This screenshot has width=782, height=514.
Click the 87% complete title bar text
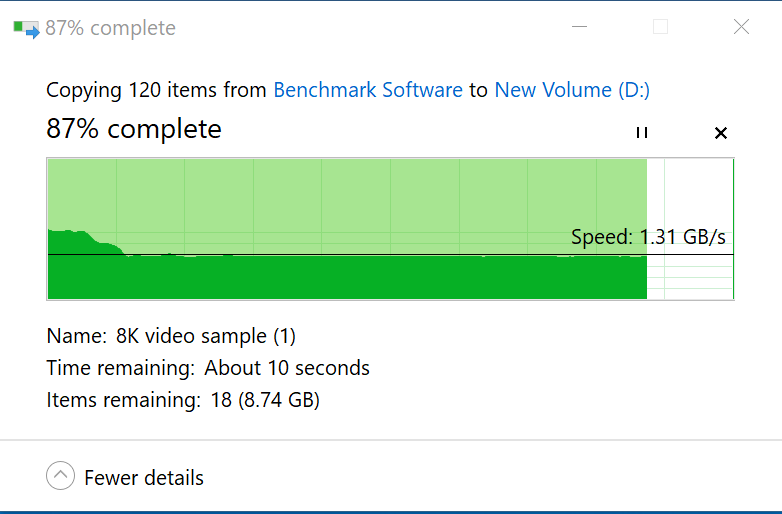tap(110, 28)
